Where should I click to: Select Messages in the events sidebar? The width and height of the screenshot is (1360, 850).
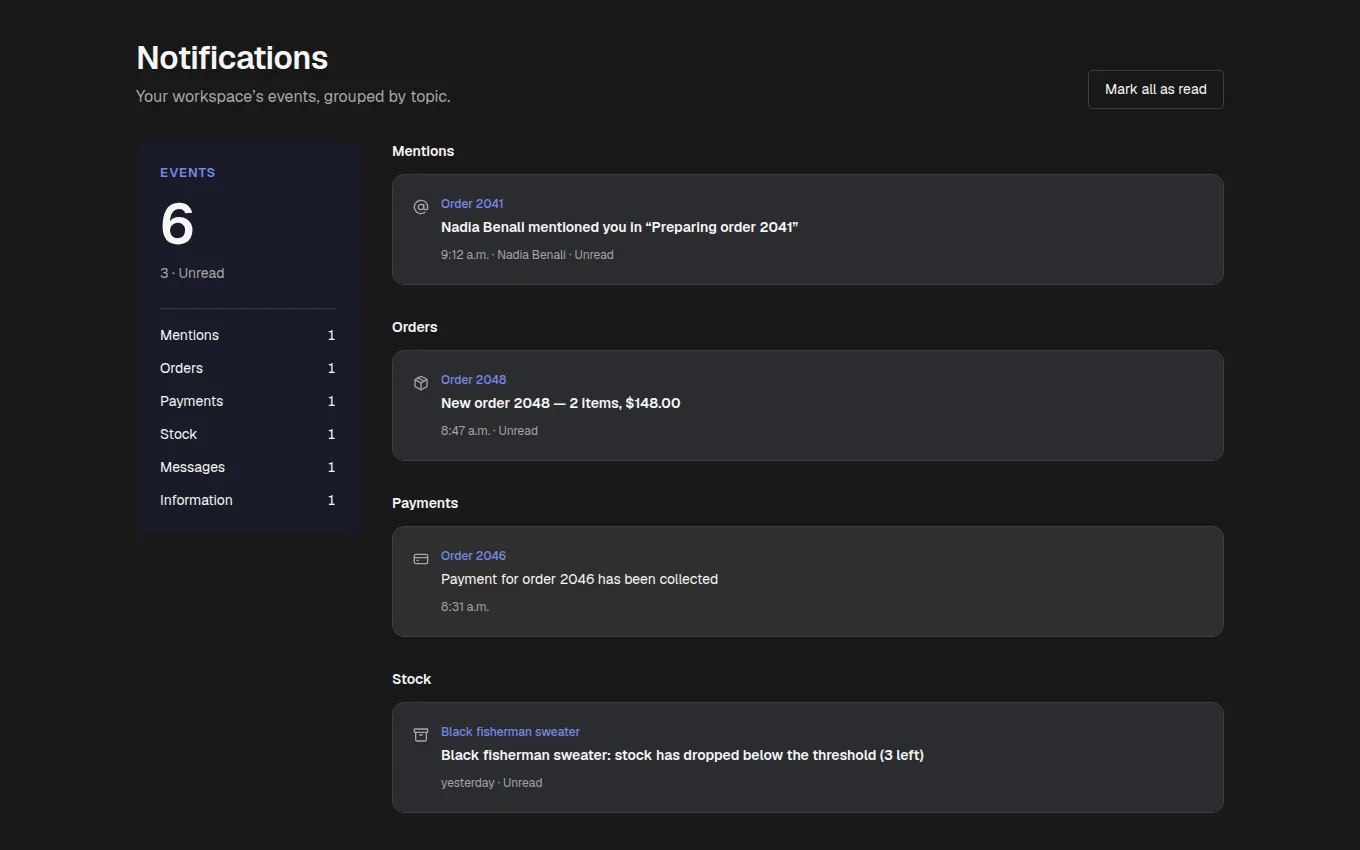point(247,467)
